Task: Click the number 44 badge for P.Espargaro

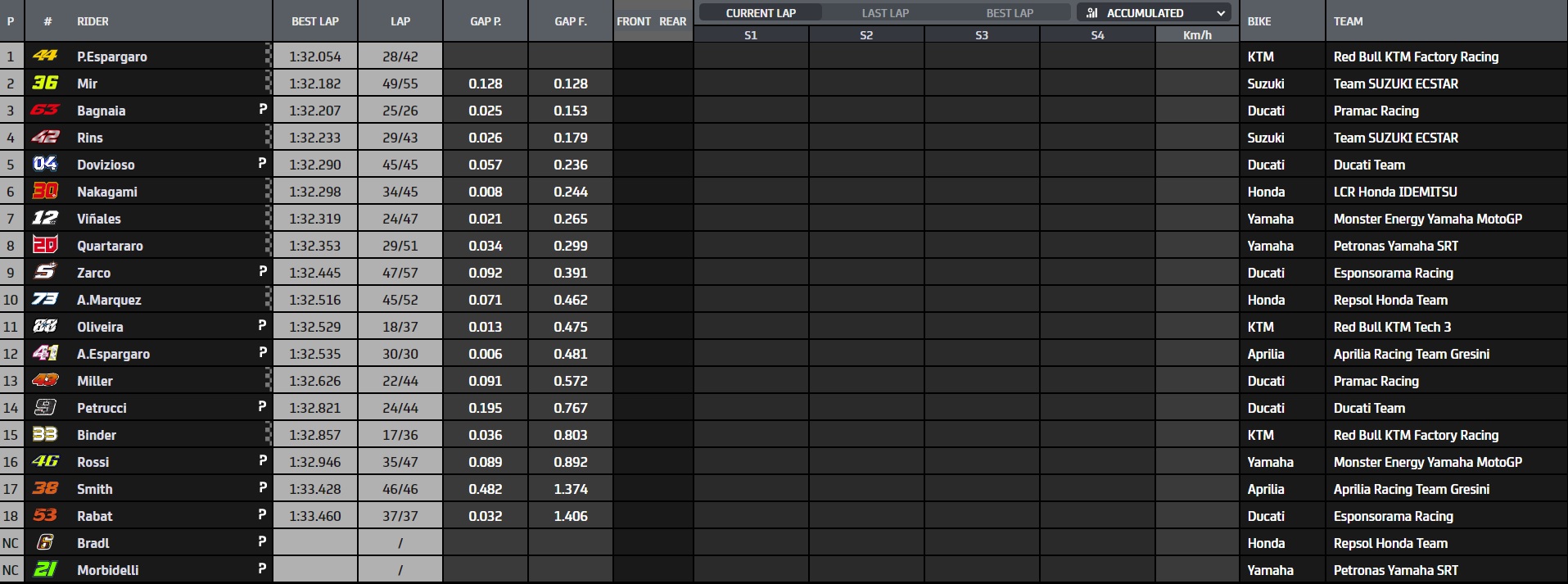Action: click(x=45, y=56)
